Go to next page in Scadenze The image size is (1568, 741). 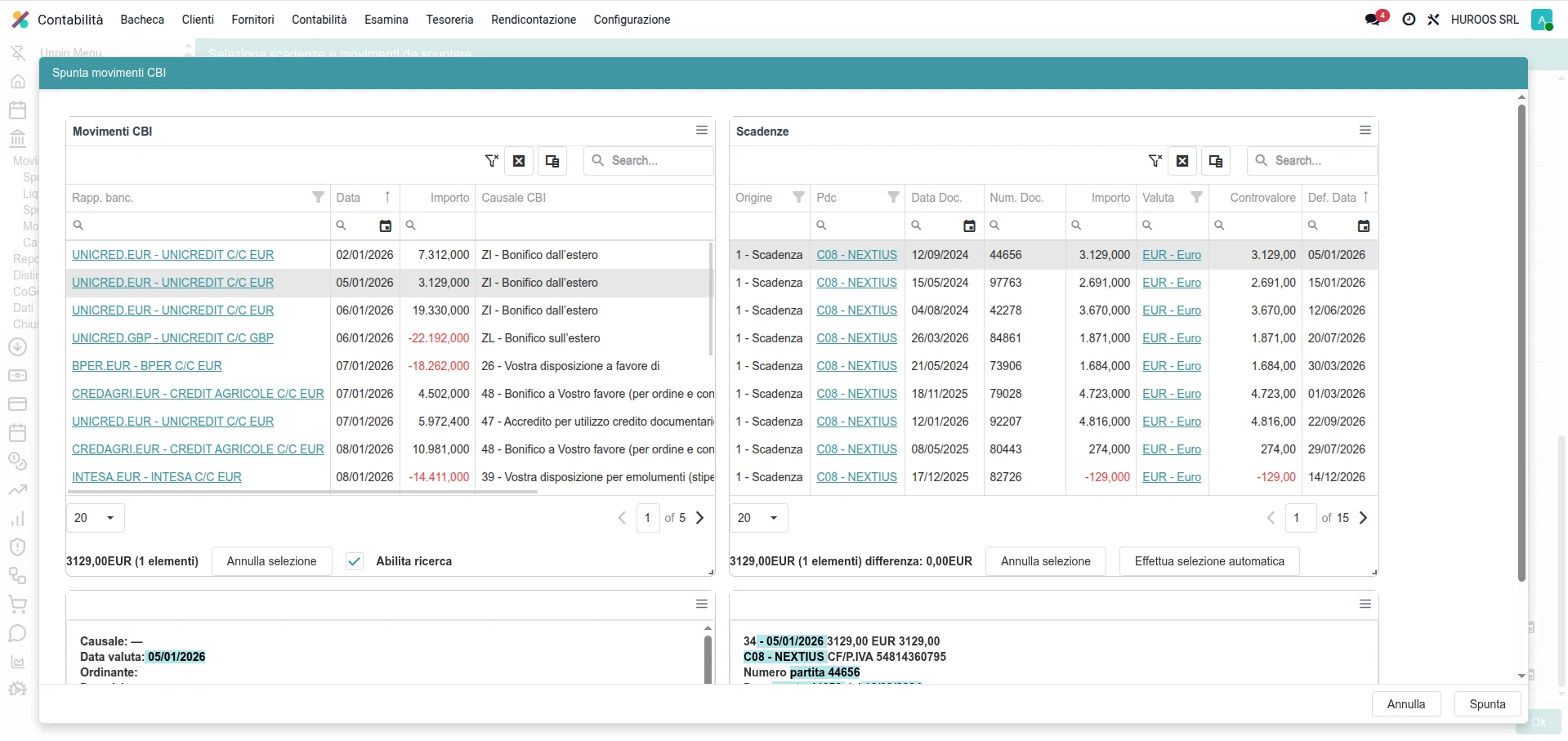pos(1364,518)
